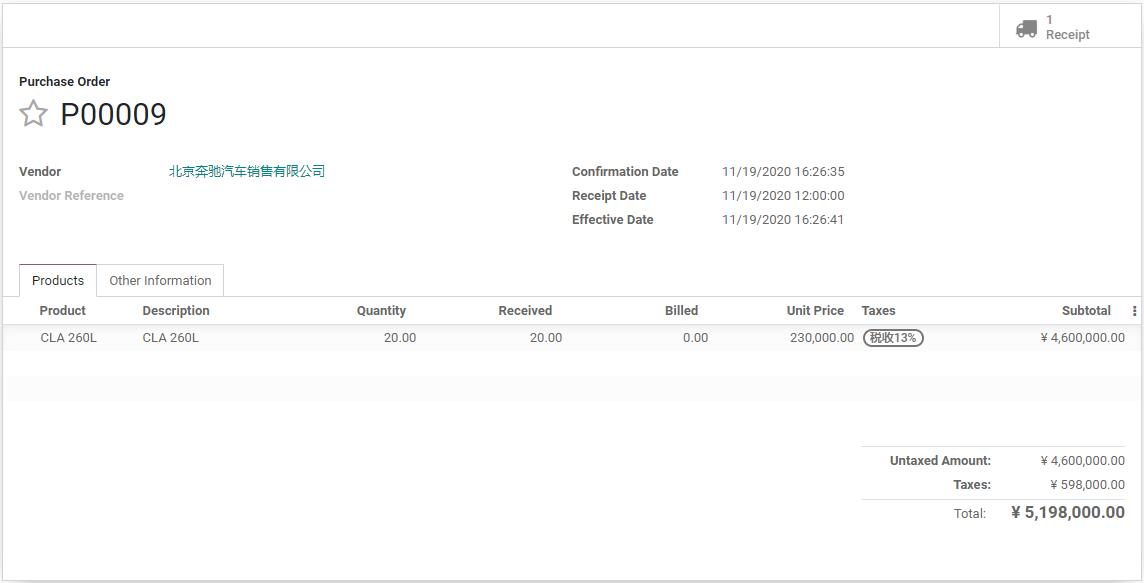Image resolution: width=1144 pixels, height=583 pixels.
Task: Click the row subtotal ¥ 4,600,000.00
Action: pos(1083,338)
